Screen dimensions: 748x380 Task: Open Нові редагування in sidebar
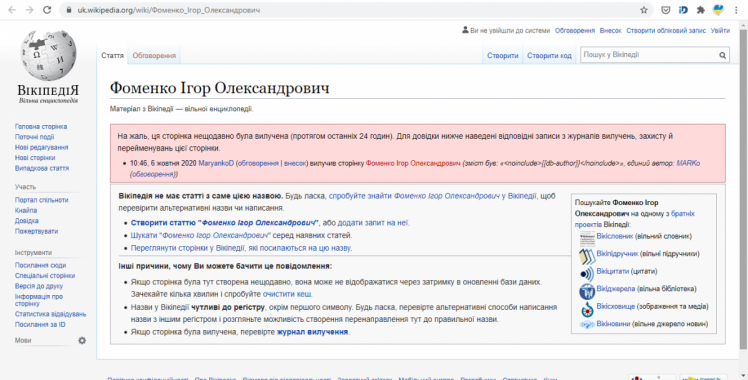[x=42, y=148]
